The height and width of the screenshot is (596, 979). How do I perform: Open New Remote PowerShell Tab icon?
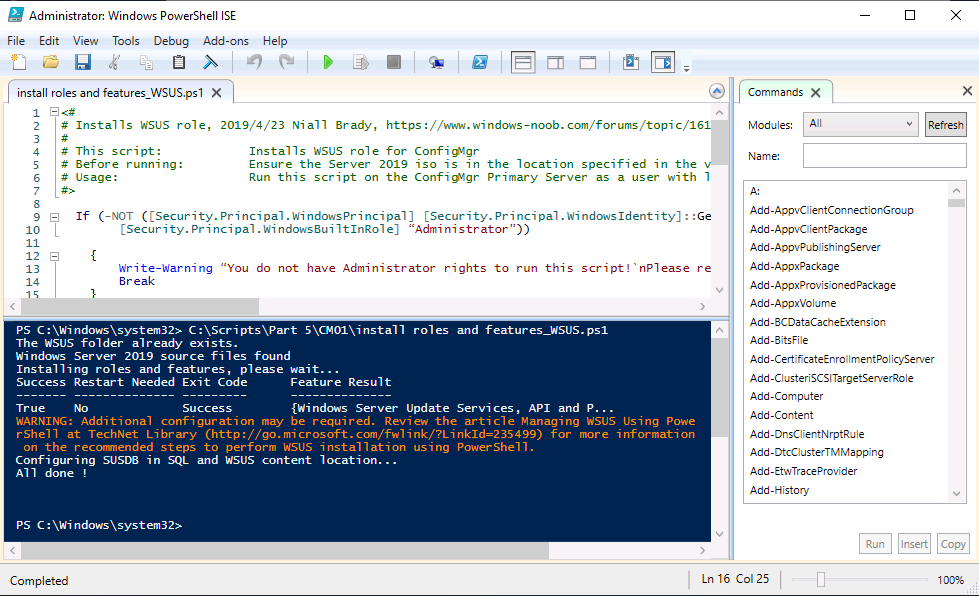click(x=436, y=62)
